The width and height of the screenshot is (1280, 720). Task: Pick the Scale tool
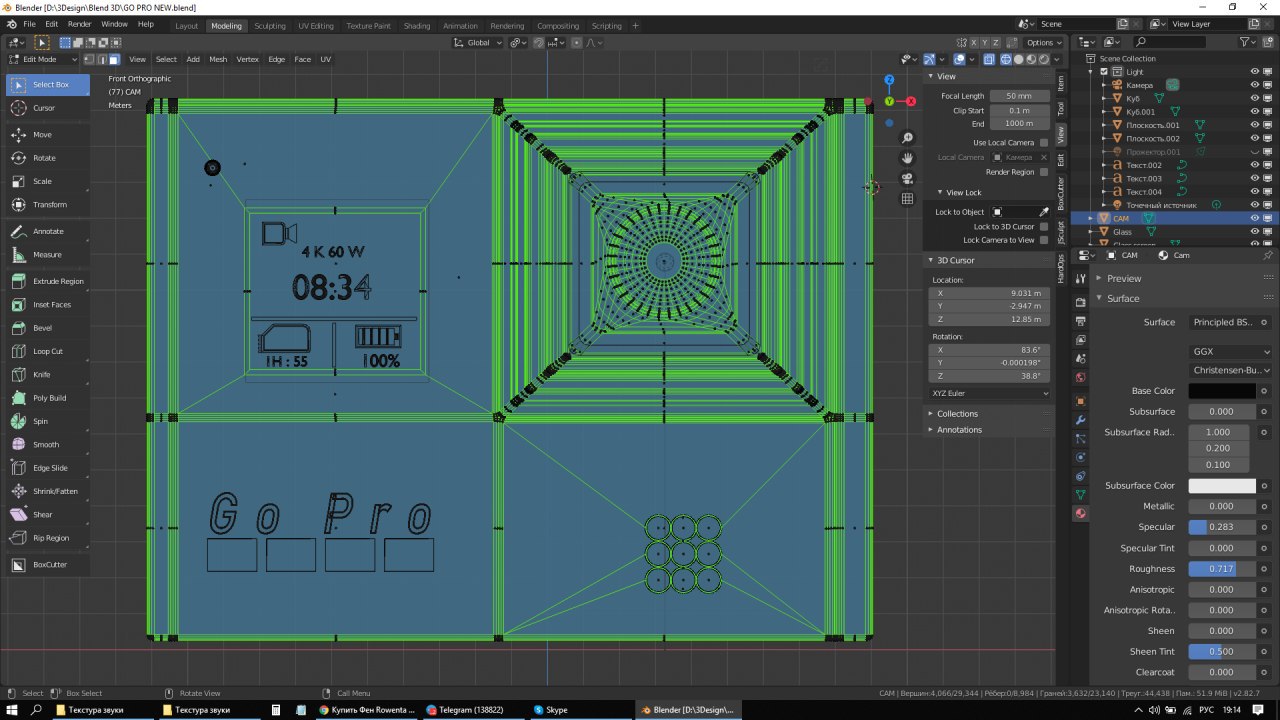(x=47, y=181)
